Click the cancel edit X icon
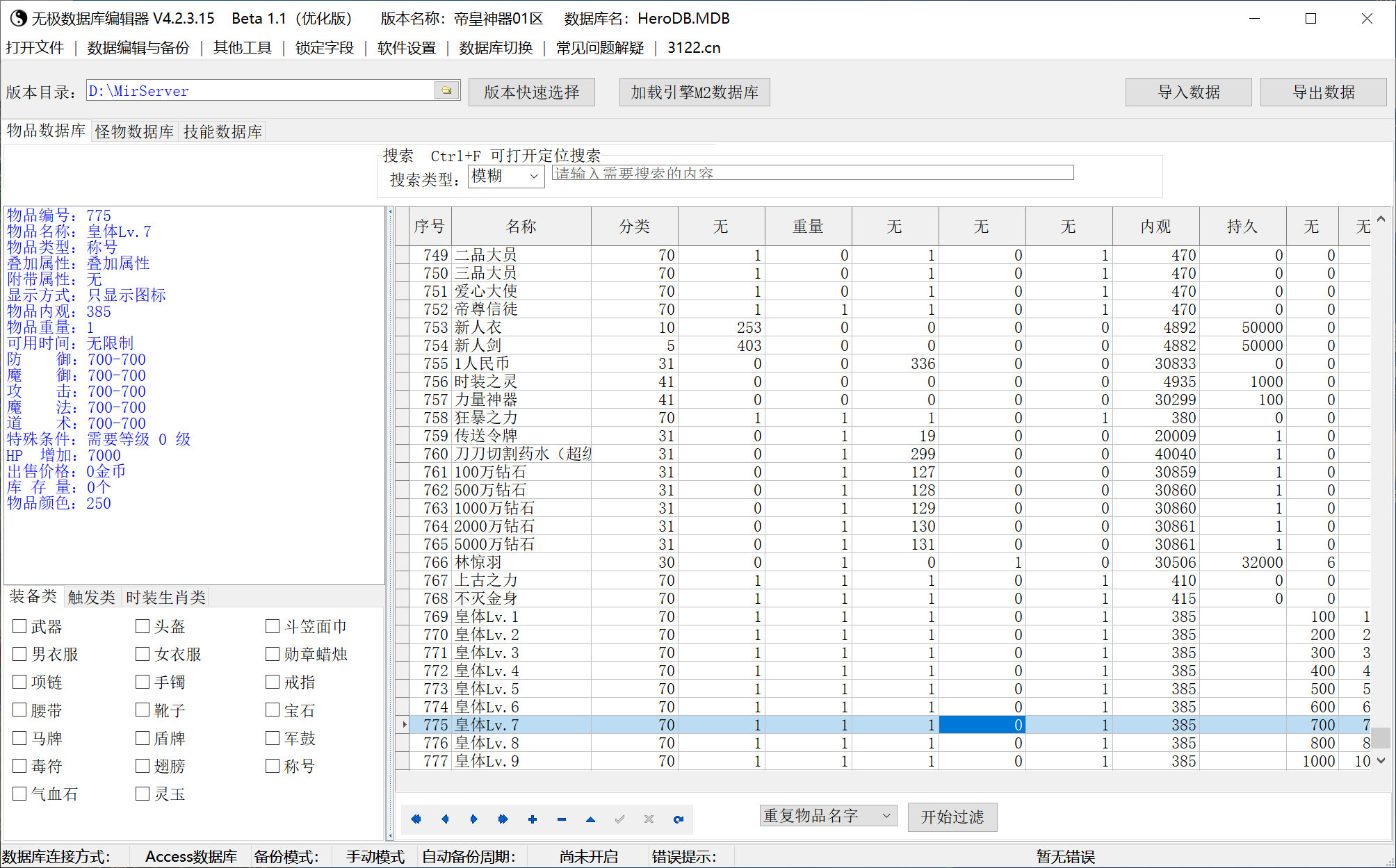This screenshot has height=868, width=1396. pos(649,819)
